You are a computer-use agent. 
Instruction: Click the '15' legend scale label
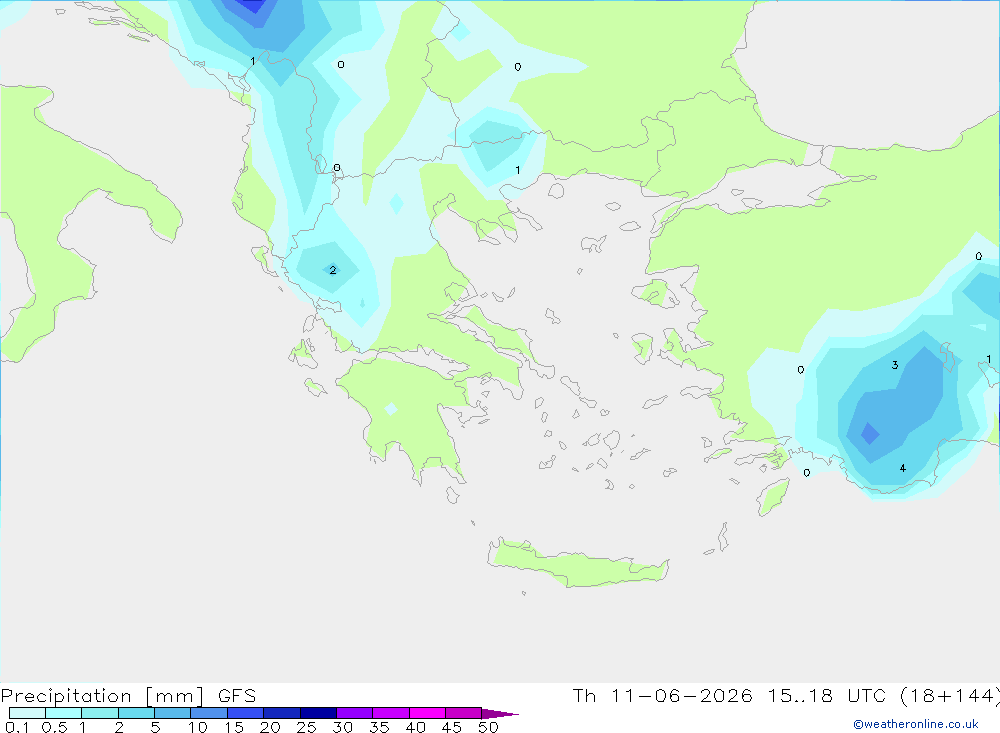234,727
